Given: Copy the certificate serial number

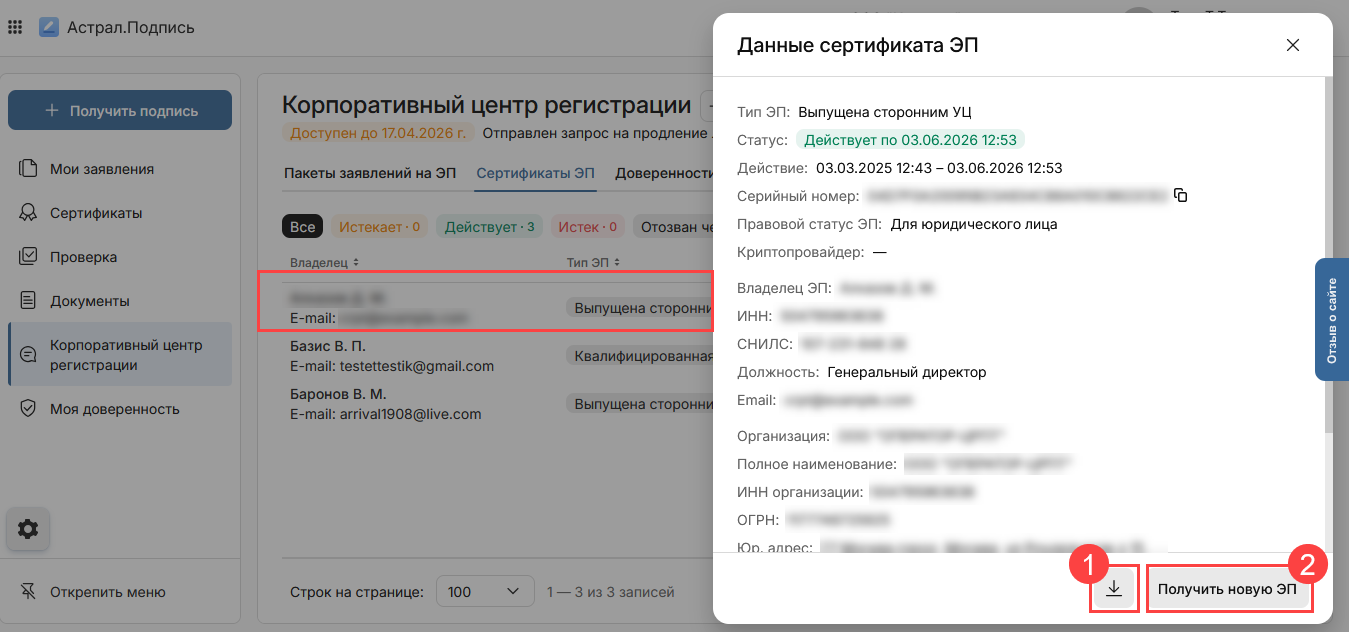Looking at the screenshot, I should click(x=1180, y=196).
